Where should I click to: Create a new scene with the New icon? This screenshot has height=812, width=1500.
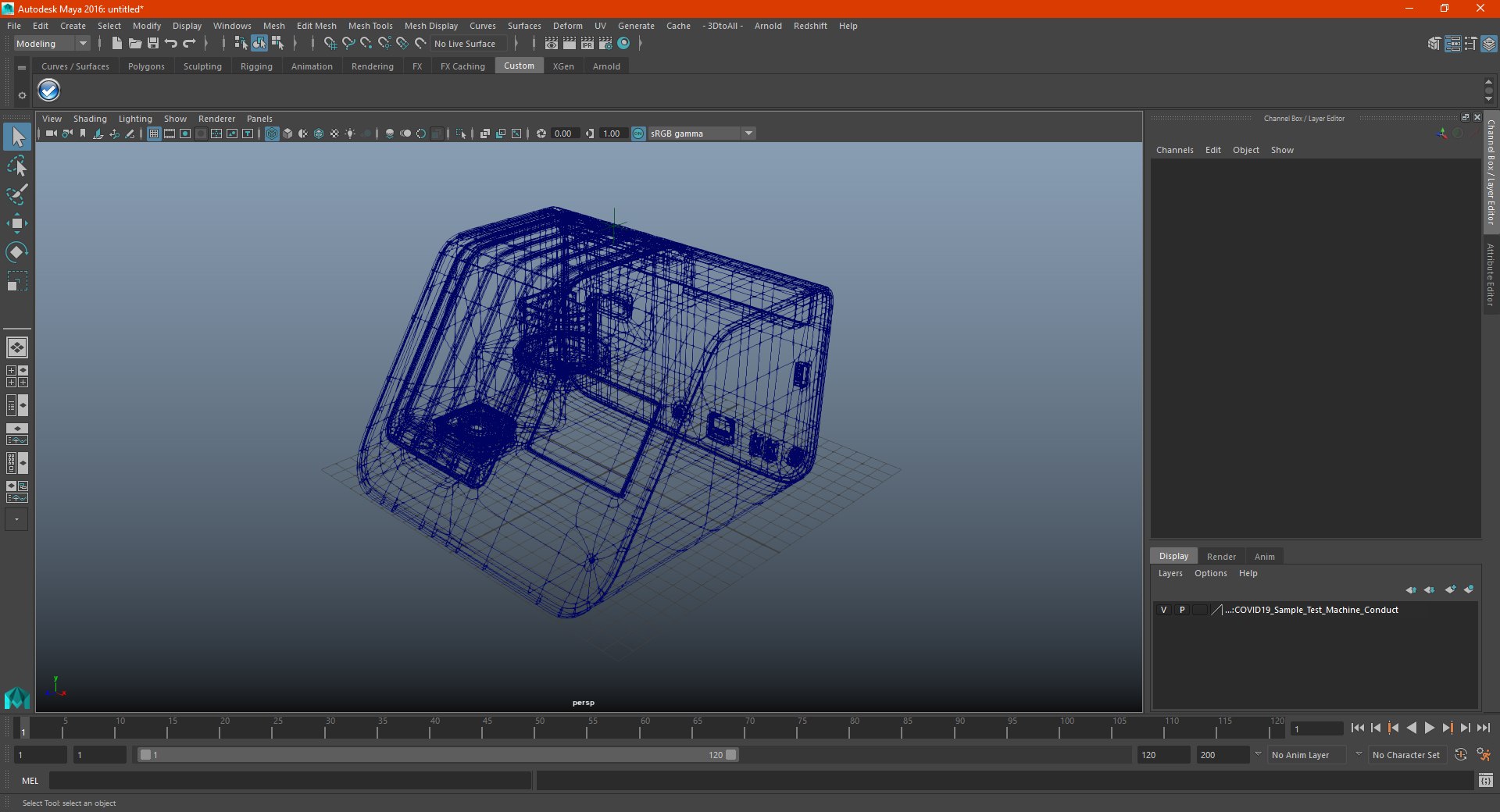[x=116, y=44]
